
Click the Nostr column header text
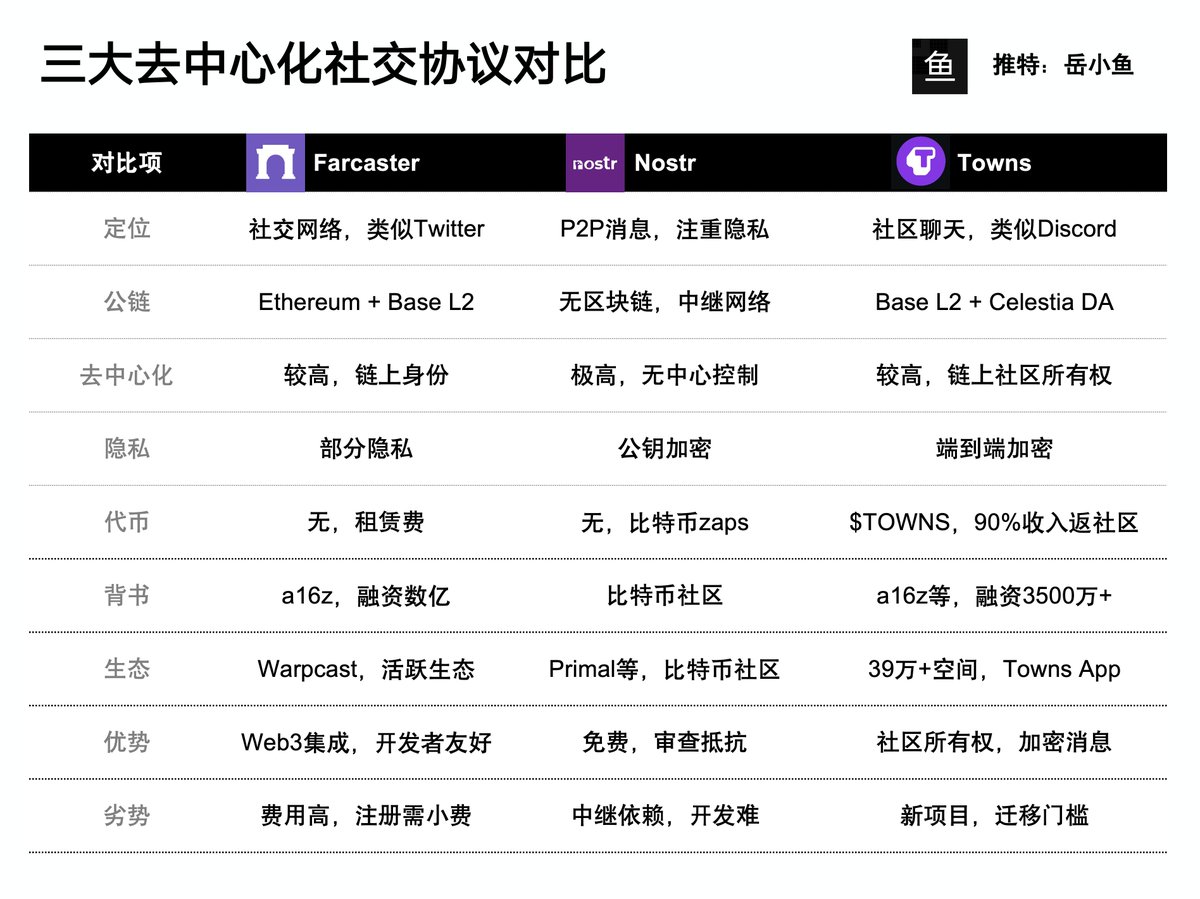click(x=665, y=163)
